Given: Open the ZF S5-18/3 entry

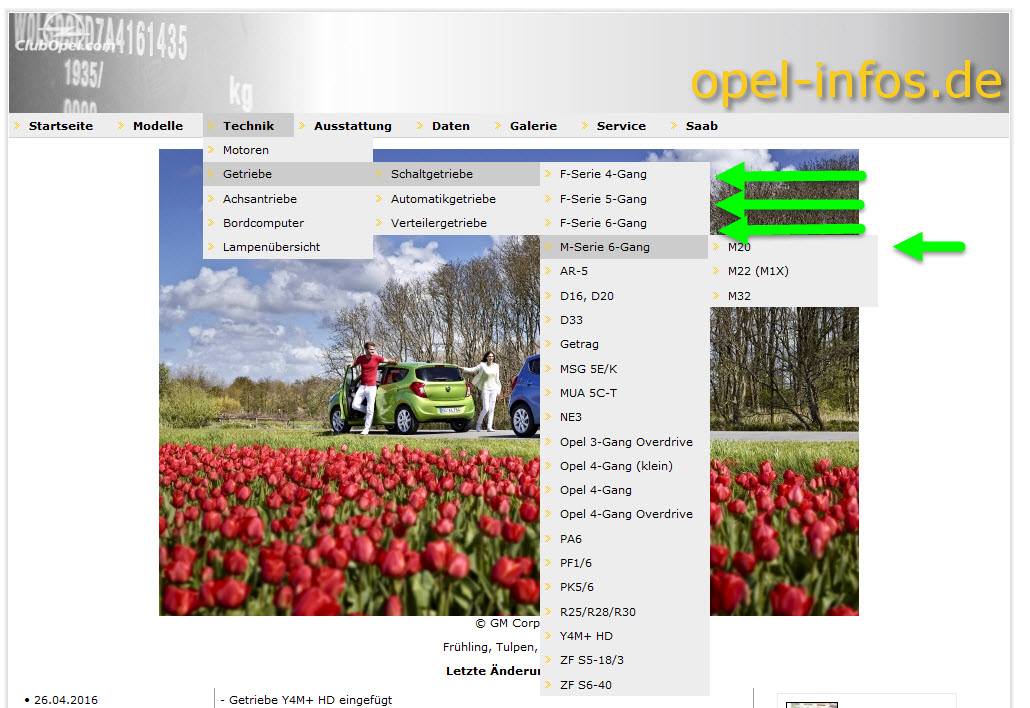Looking at the screenshot, I should point(625,660).
